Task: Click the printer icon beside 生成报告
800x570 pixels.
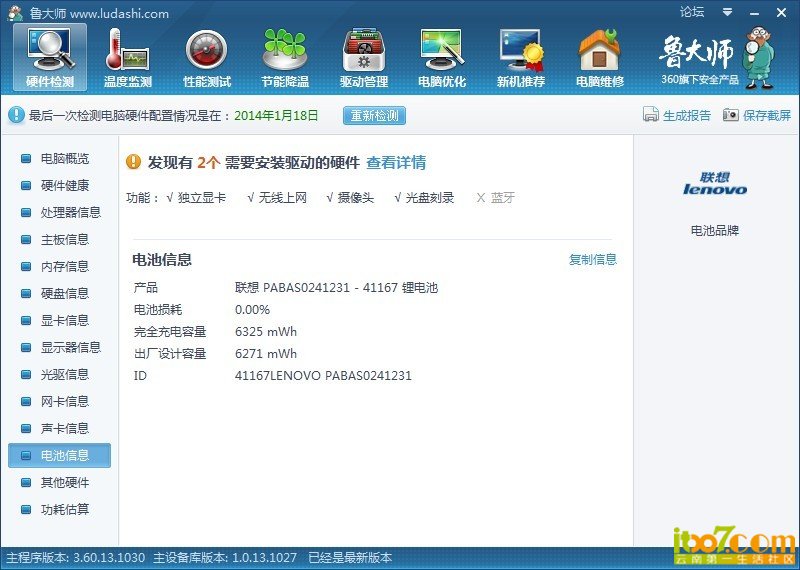Action: (651, 115)
